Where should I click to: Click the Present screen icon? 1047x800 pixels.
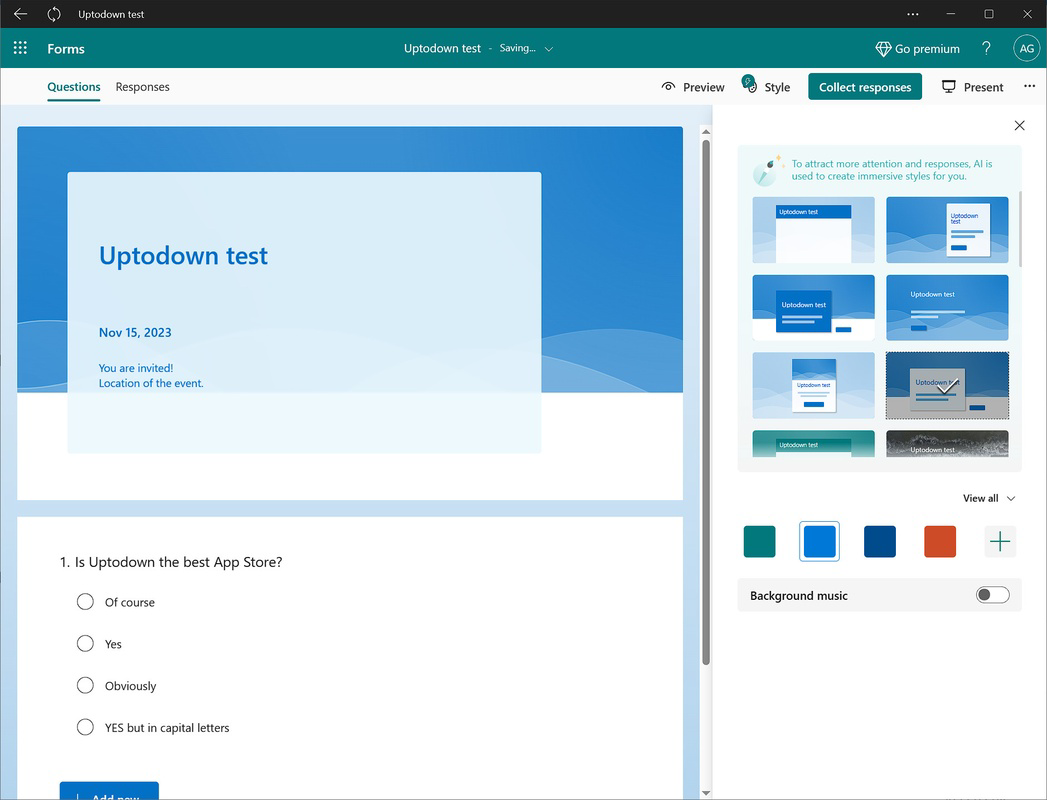[949, 87]
